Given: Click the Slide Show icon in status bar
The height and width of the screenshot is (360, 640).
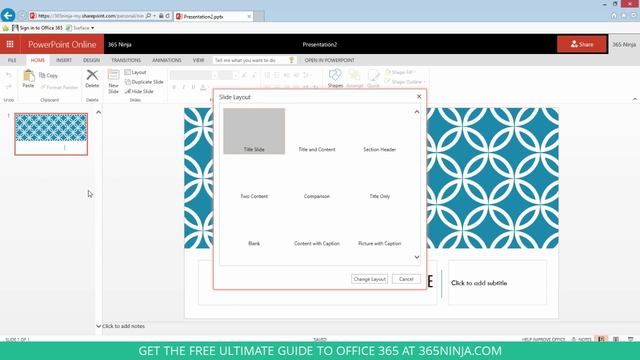Looking at the screenshot, I should [x=631, y=339].
